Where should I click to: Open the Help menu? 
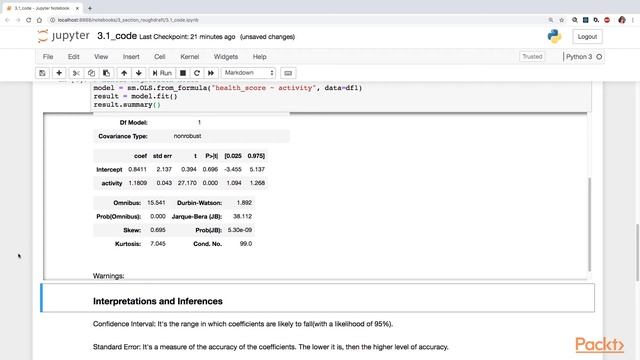tap(260, 57)
